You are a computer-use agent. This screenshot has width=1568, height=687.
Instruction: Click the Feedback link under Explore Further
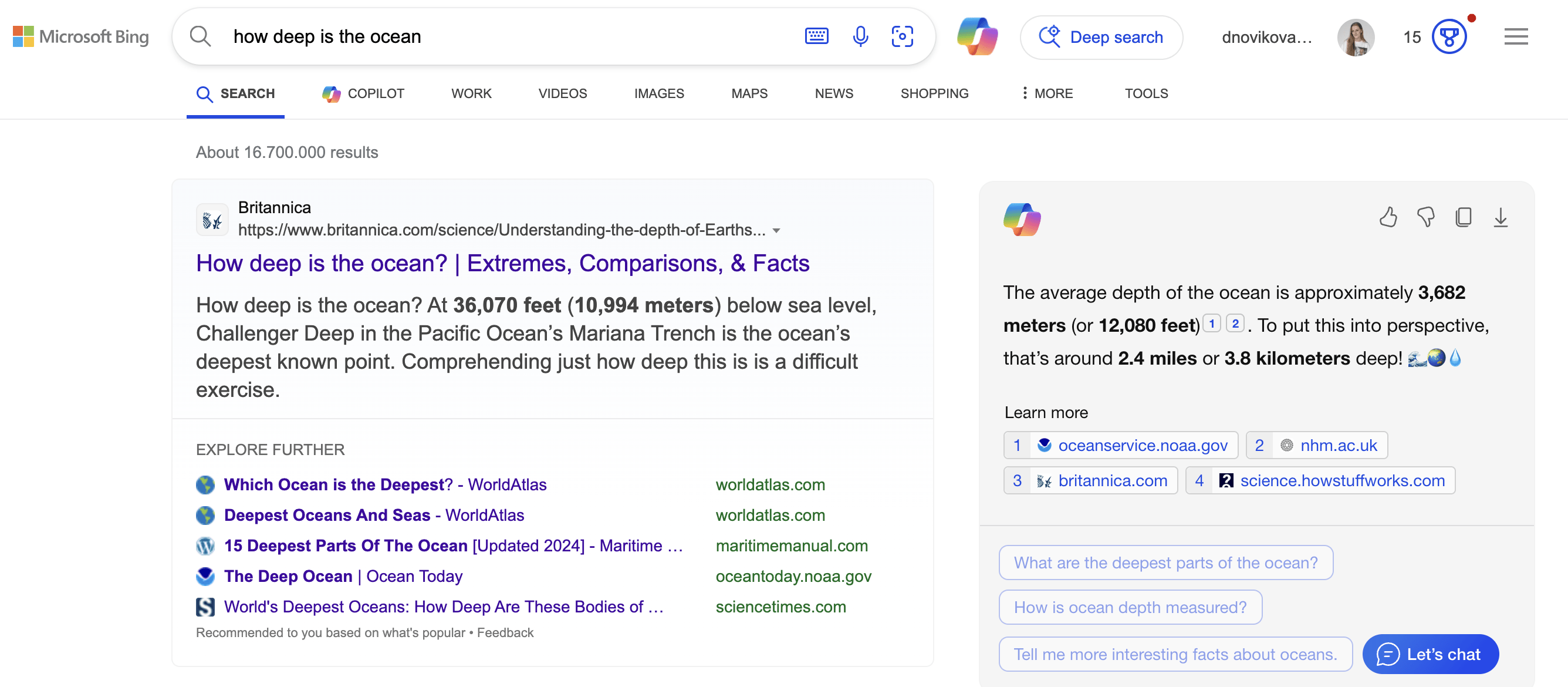(x=505, y=633)
